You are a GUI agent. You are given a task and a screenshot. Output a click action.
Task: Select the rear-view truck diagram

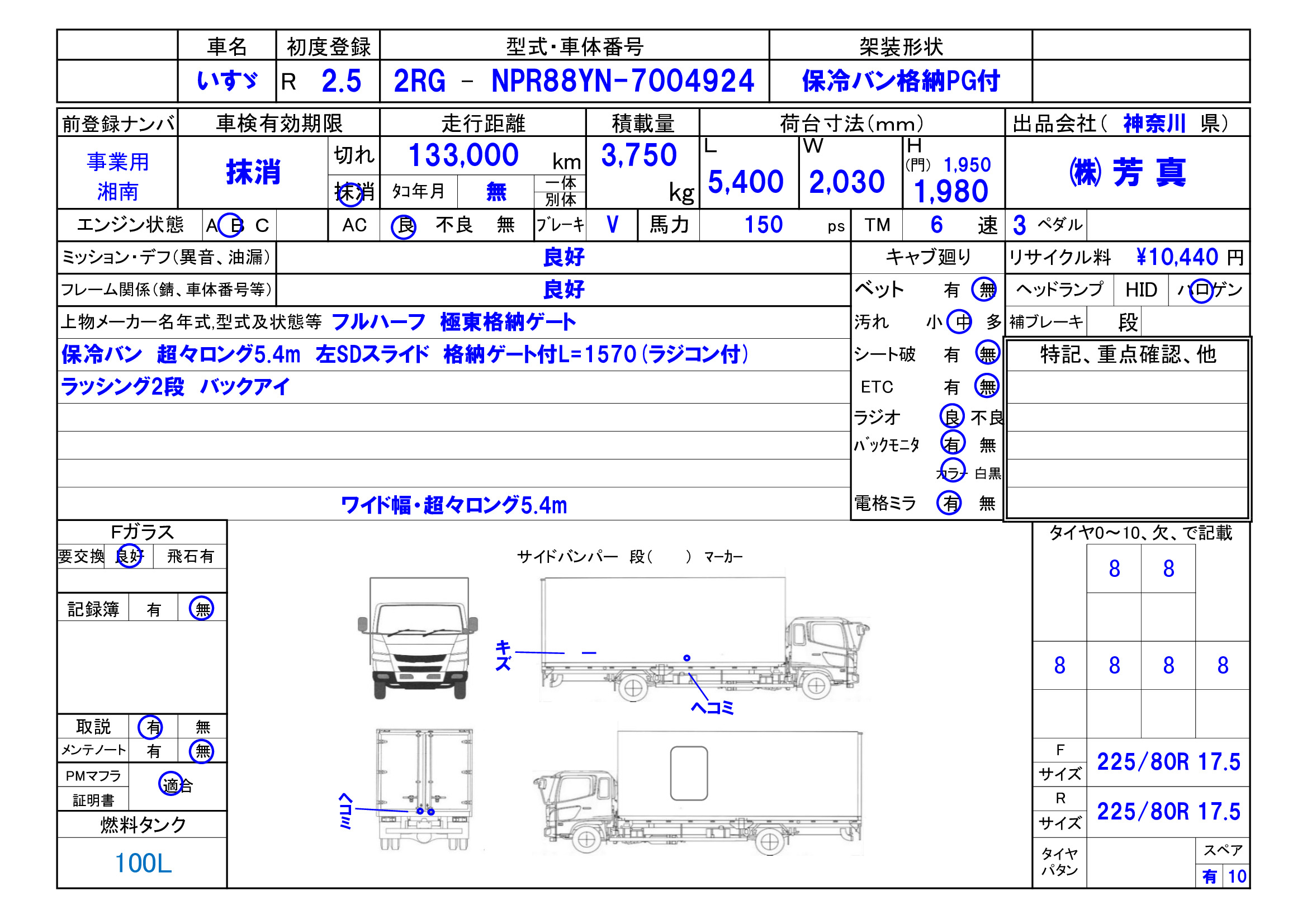pyautogui.click(x=425, y=789)
